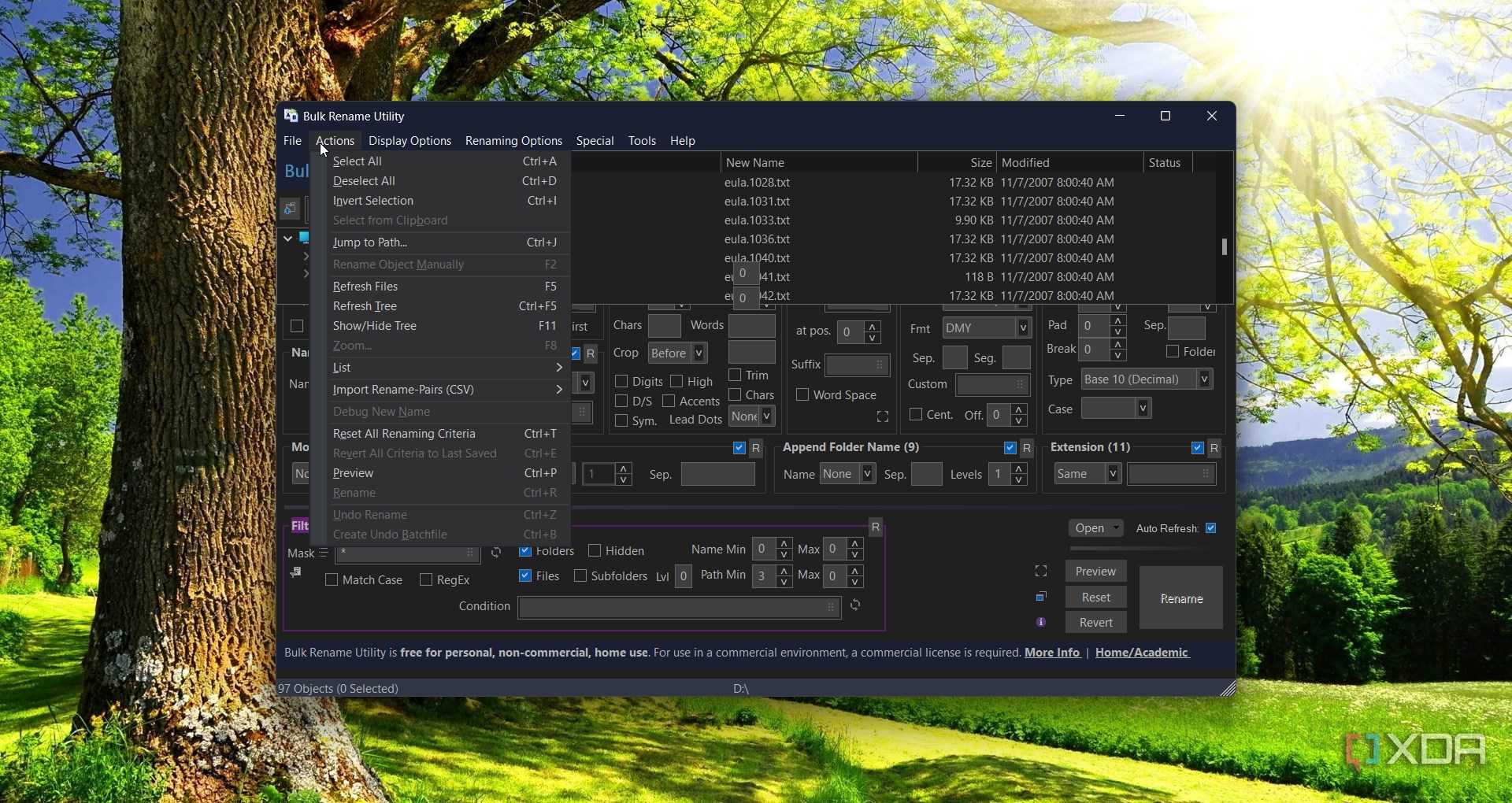
Task: Collapse the top folder tree node
Action: pyautogui.click(x=288, y=238)
